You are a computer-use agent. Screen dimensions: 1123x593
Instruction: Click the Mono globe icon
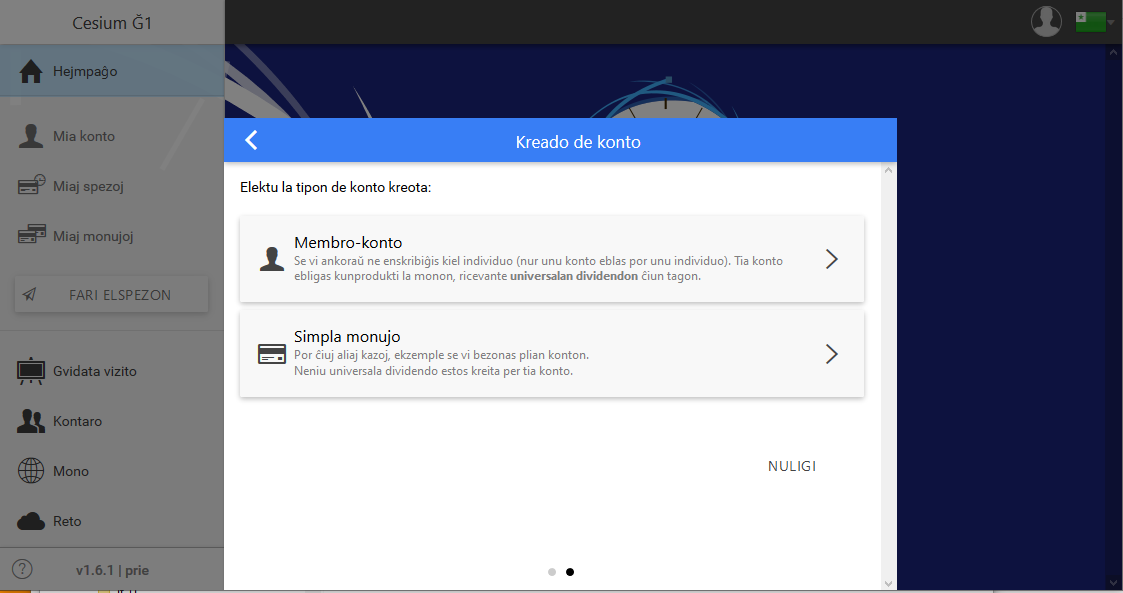click(x=31, y=471)
